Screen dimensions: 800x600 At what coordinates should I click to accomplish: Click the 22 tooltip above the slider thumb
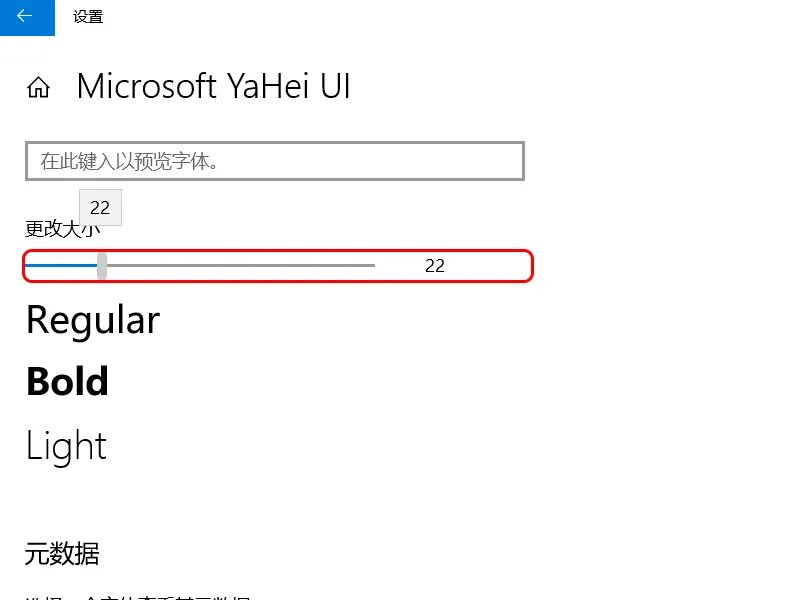click(x=100, y=208)
